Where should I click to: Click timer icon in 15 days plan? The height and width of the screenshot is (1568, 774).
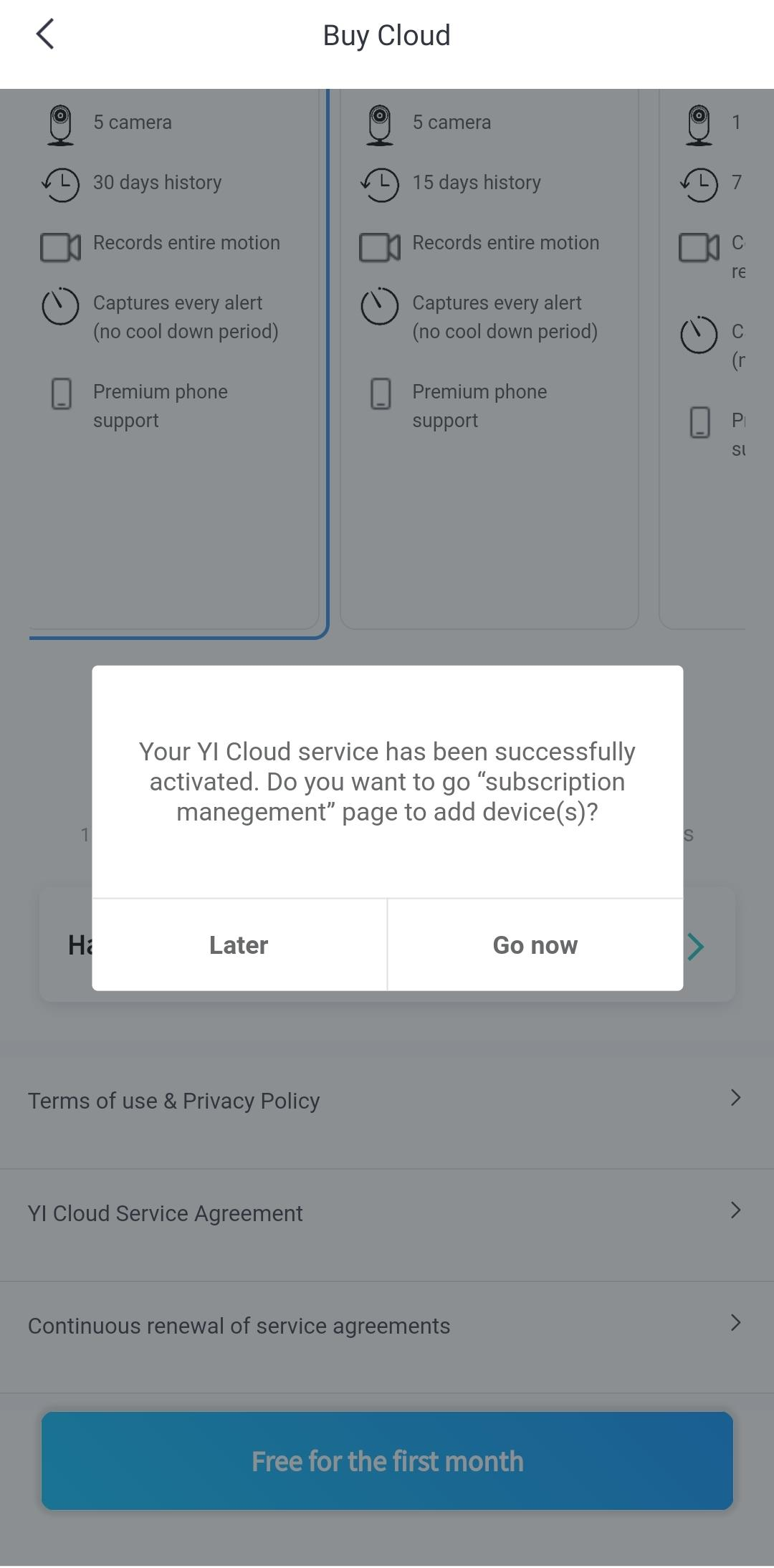380,306
